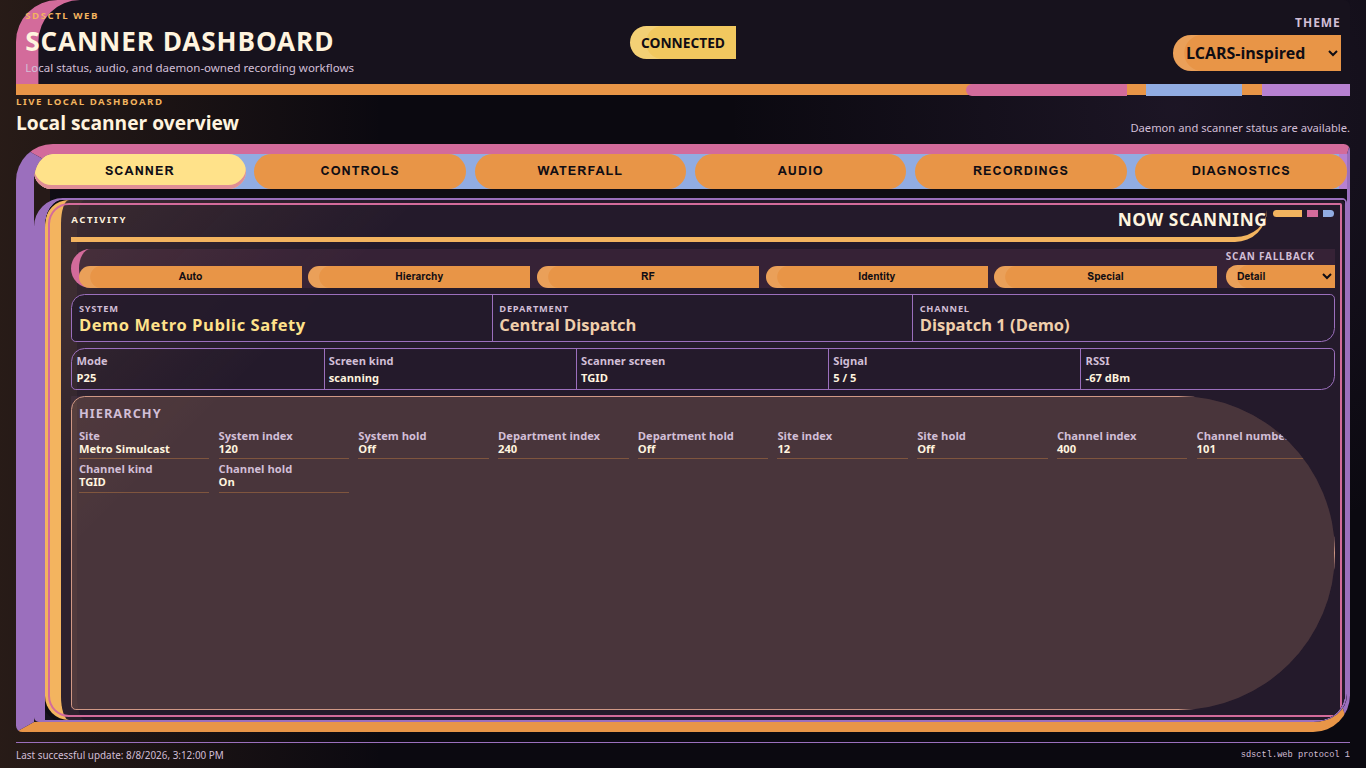Click the 'Local scanner overview' heading
The height and width of the screenshot is (768, 1366).
127,123
